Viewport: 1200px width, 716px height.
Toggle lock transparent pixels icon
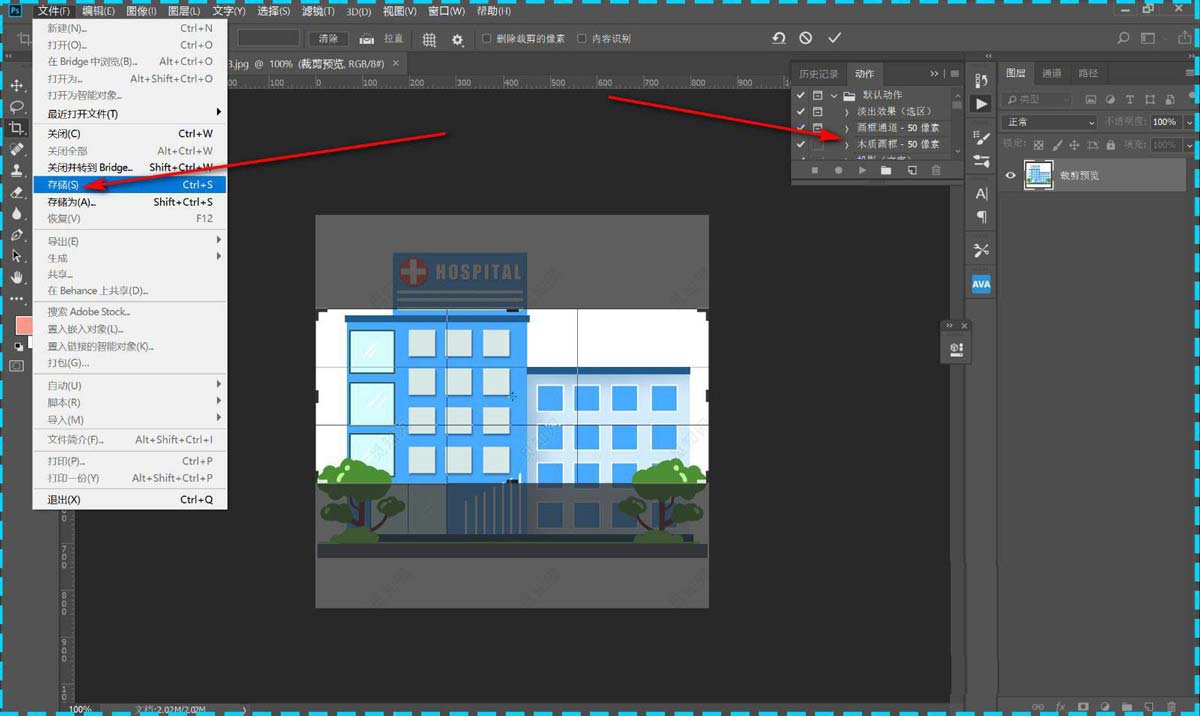(1038, 145)
